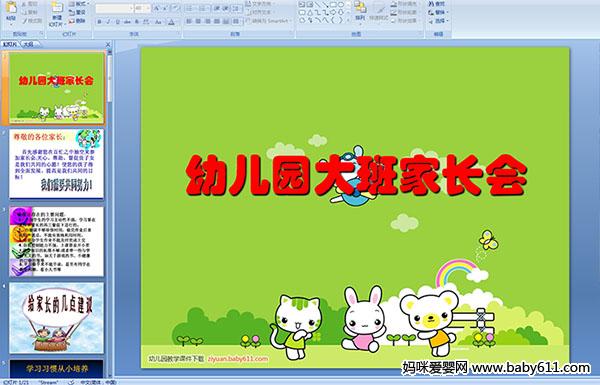Open the font name dropdown
The image size is (600, 385).
tap(115, 8)
